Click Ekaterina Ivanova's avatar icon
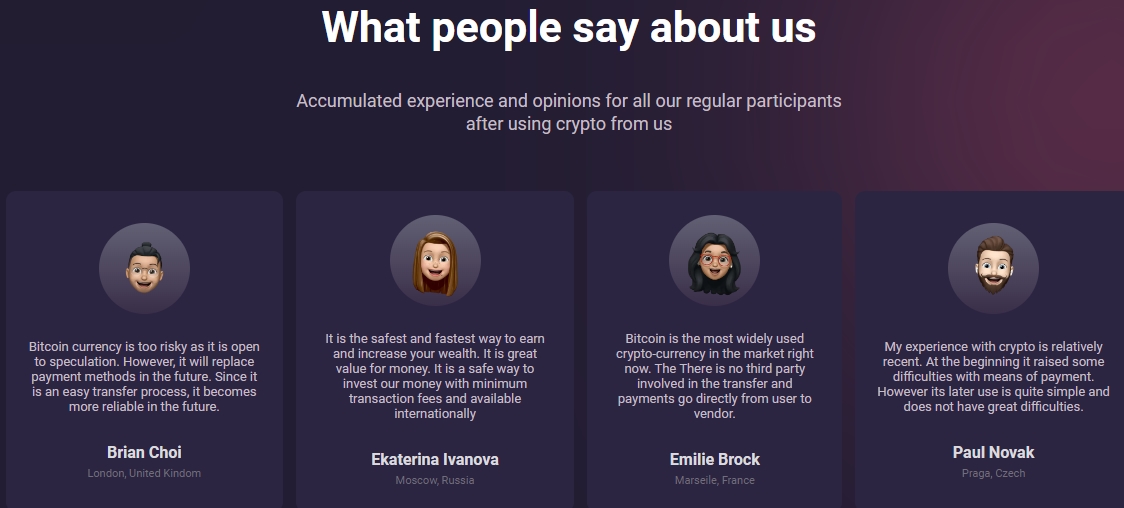The height and width of the screenshot is (508, 1124). [x=435, y=260]
